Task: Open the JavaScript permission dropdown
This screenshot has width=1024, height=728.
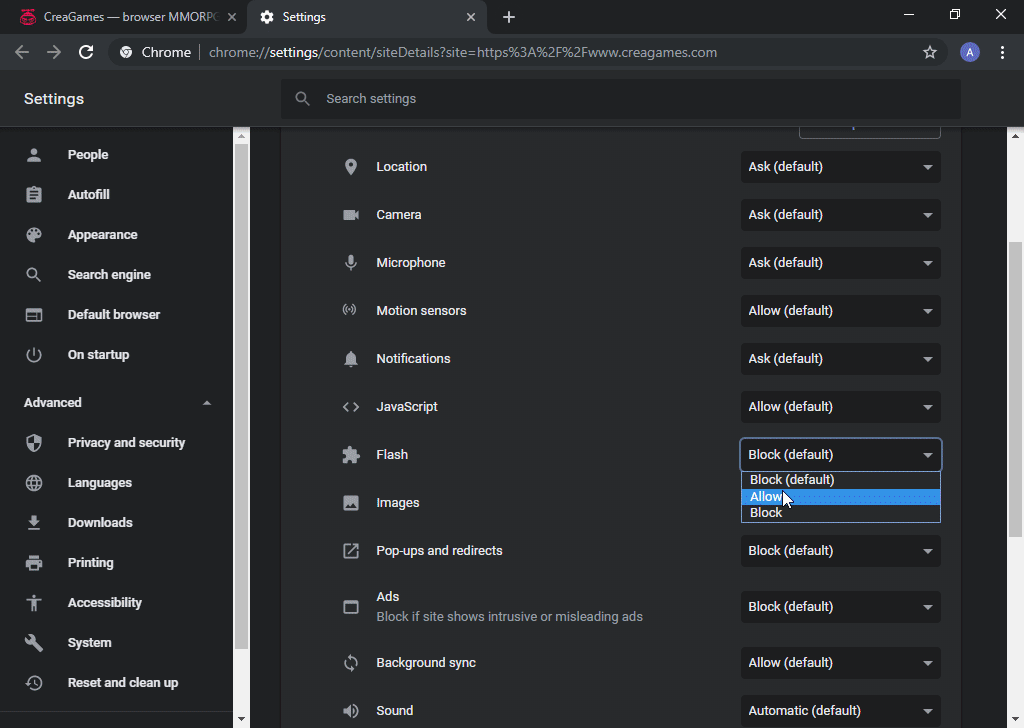Action: coord(840,407)
